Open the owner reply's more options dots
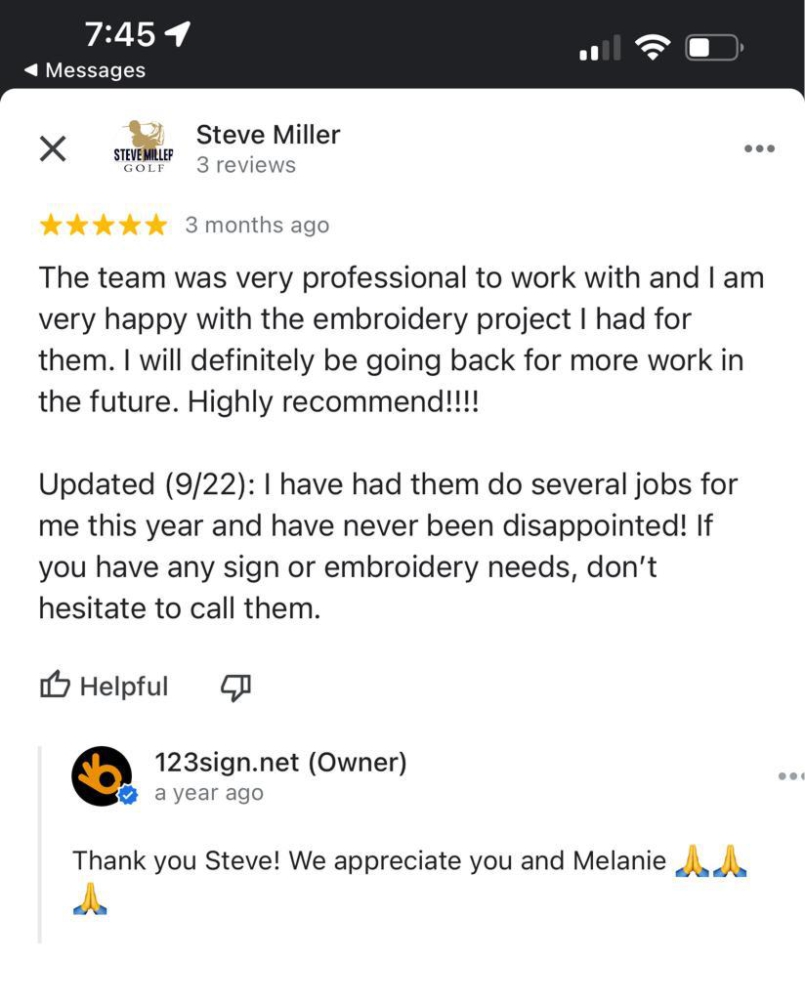The height and width of the screenshot is (1000, 805). pos(790,776)
